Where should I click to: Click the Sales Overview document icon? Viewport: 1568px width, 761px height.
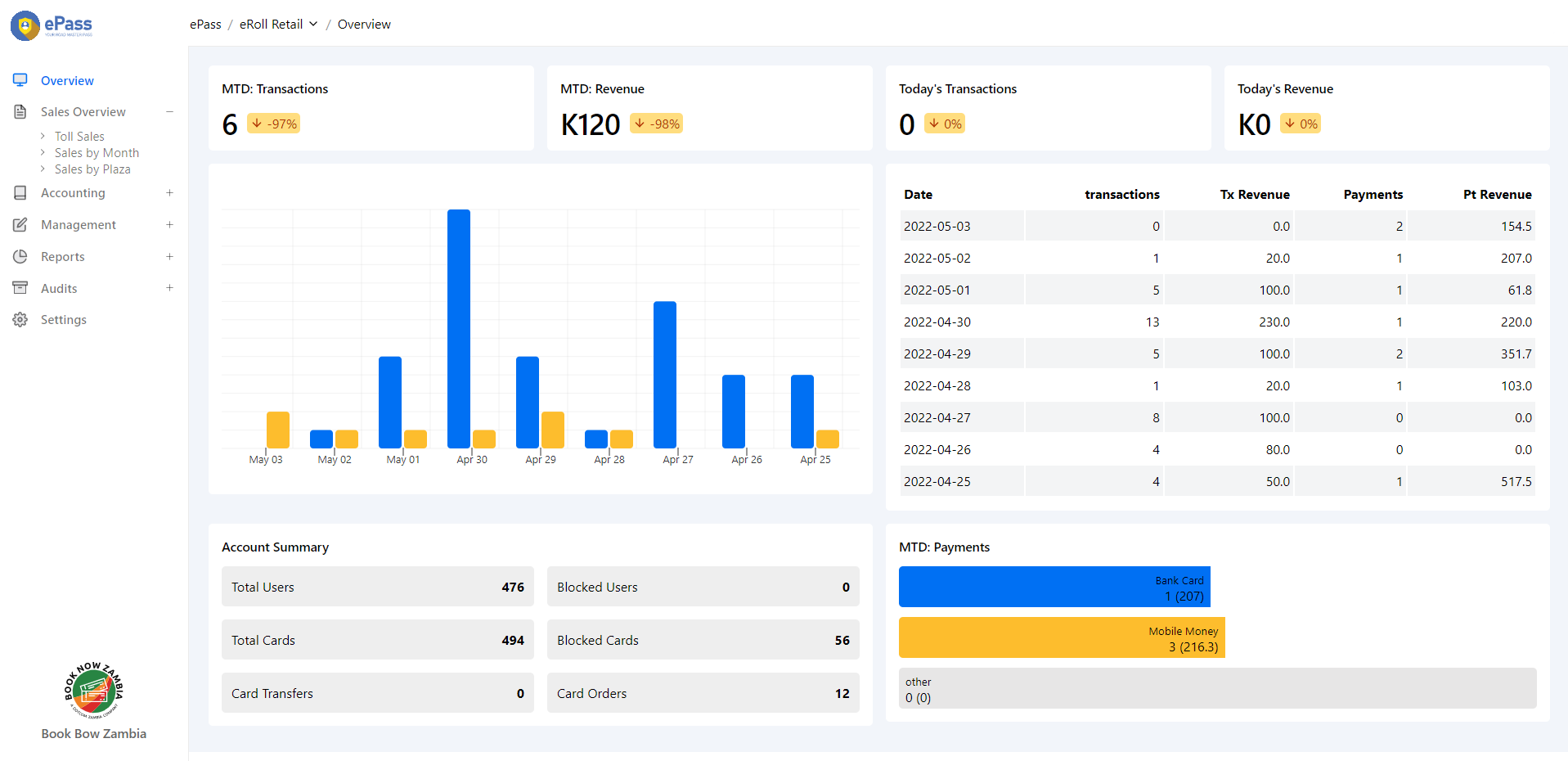pyautogui.click(x=20, y=112)
